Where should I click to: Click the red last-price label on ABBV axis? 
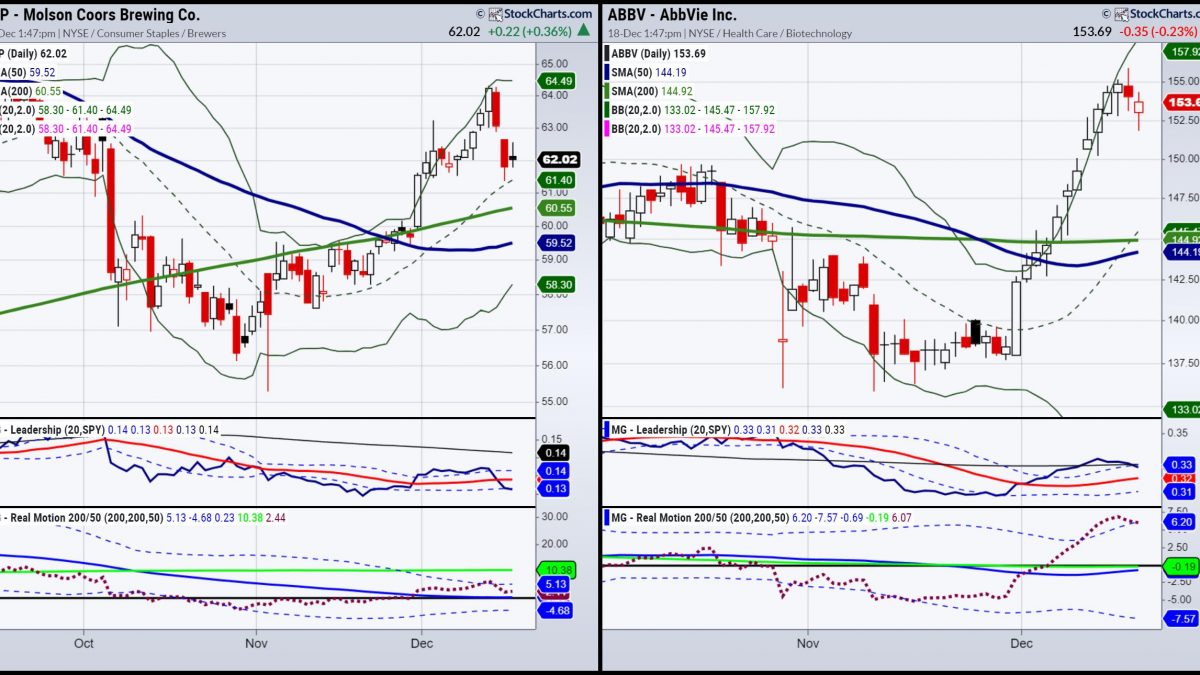click(x=1181, y=102)
